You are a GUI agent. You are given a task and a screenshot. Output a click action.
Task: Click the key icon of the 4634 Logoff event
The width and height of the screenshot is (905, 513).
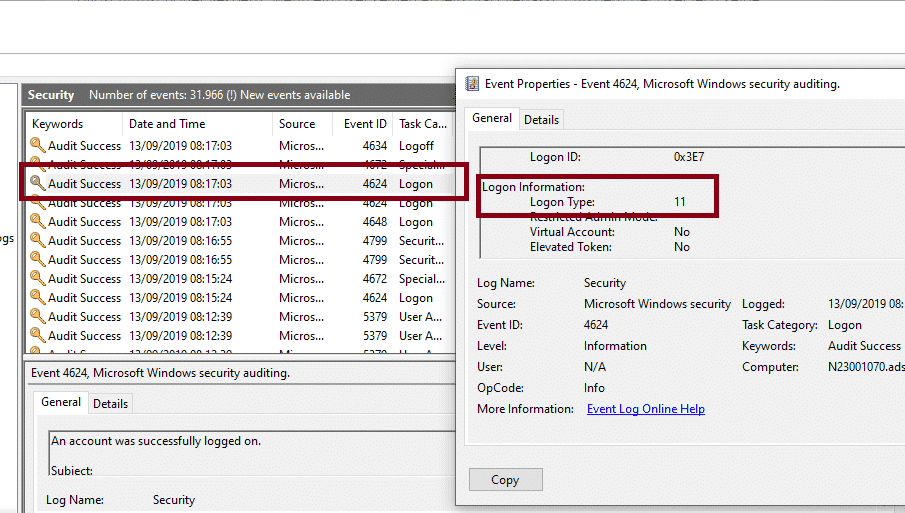tap(38, 146)
